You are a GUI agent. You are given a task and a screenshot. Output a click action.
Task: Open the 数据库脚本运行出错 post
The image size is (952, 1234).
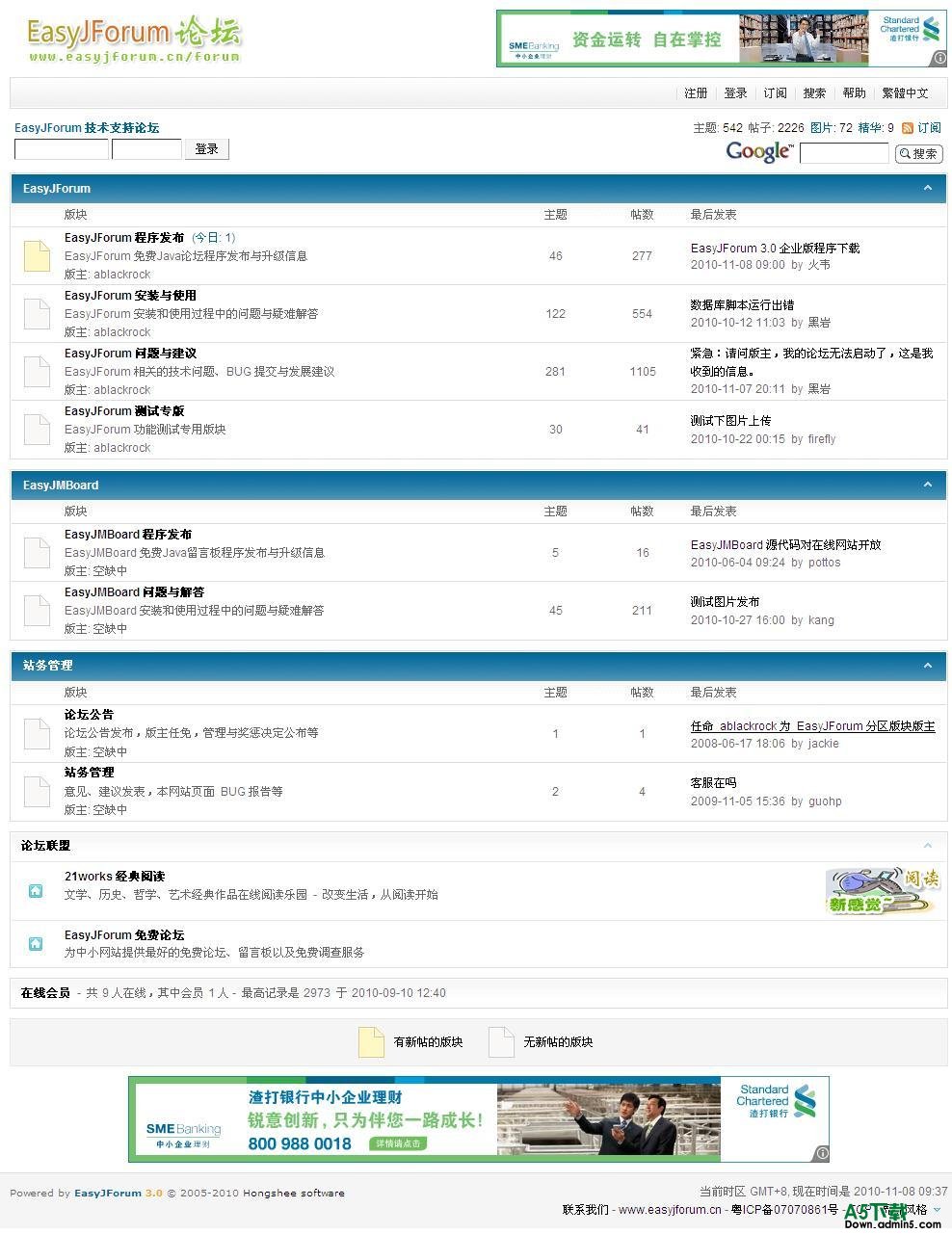pos(742,304)
